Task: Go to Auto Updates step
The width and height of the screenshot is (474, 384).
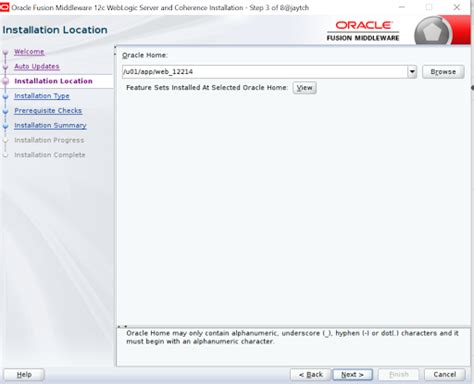Action: pyautogui.click(x=37, y=66)
